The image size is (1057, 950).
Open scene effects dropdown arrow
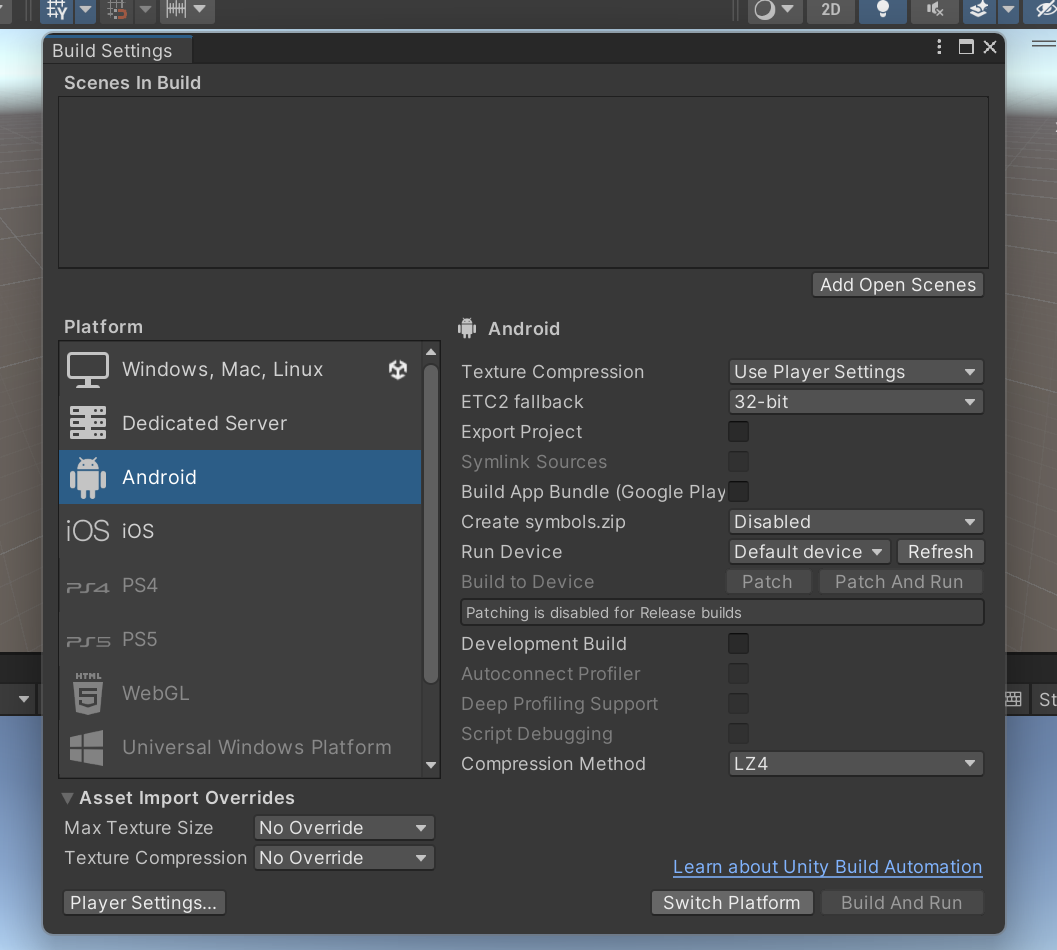click(1008, 10)
